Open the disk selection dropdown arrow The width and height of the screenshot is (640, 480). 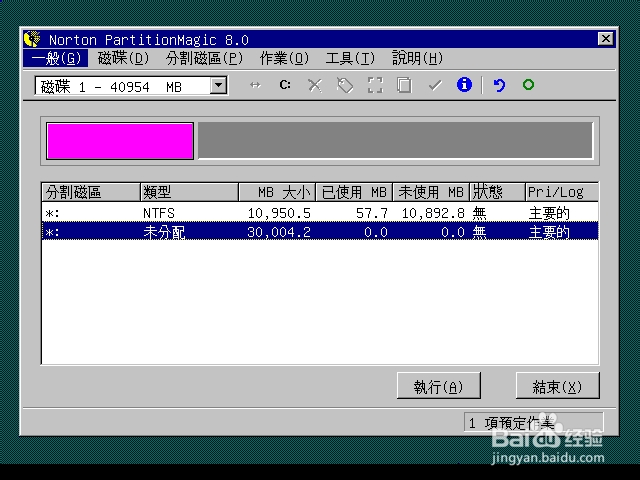(218, 85)
